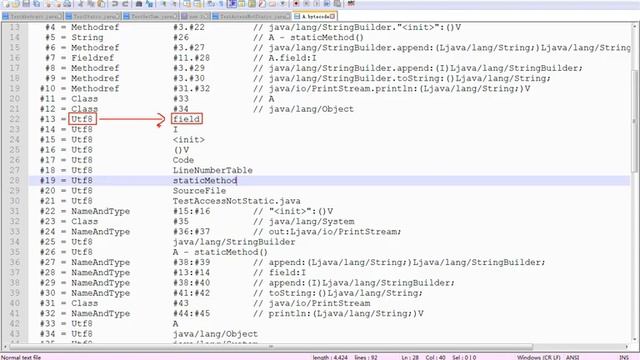Click the Paste toolbar icon

(x=101, y=4)
